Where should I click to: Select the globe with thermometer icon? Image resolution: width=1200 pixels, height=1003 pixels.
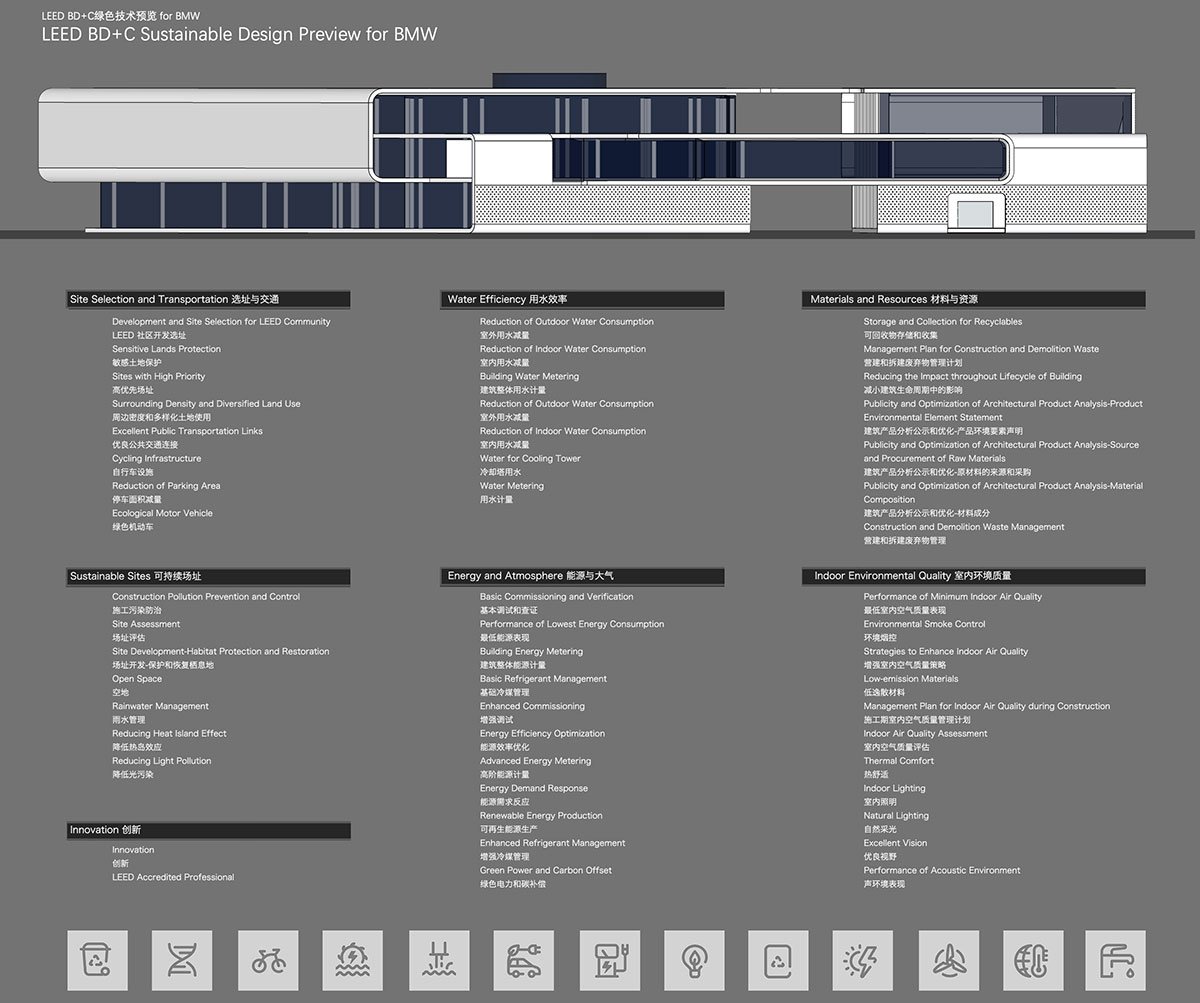pos(1032,960)
